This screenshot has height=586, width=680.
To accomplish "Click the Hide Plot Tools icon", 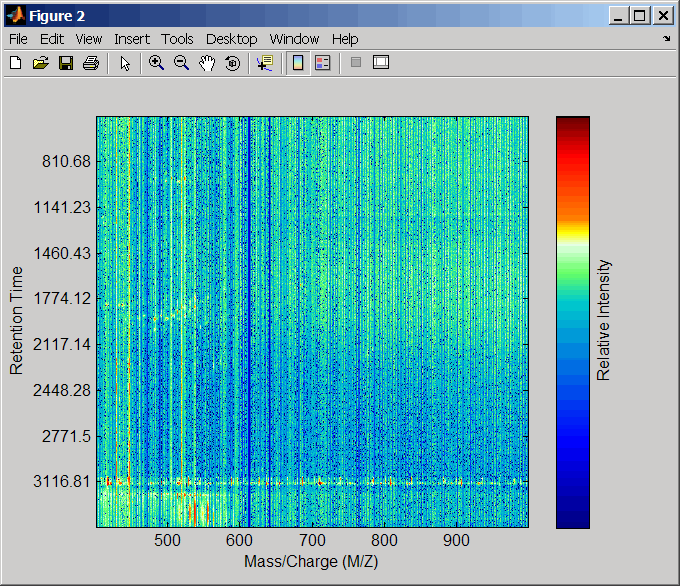I will 355,63.
